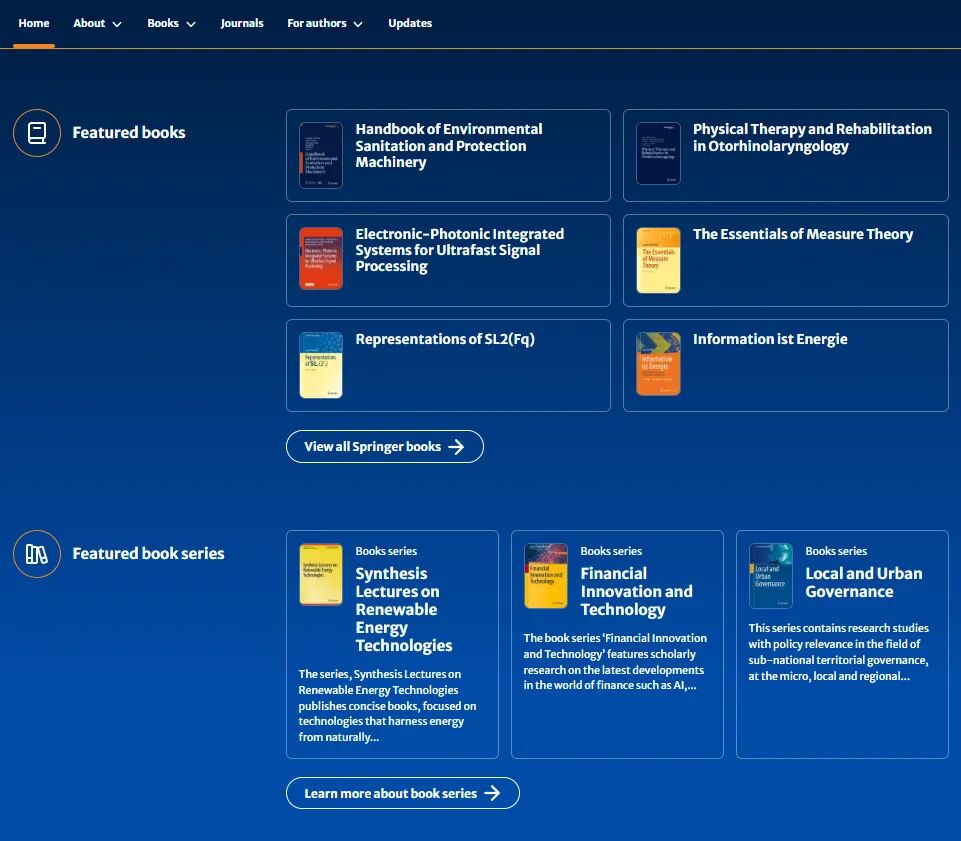Click the Featured books book icon

point(37,133)
